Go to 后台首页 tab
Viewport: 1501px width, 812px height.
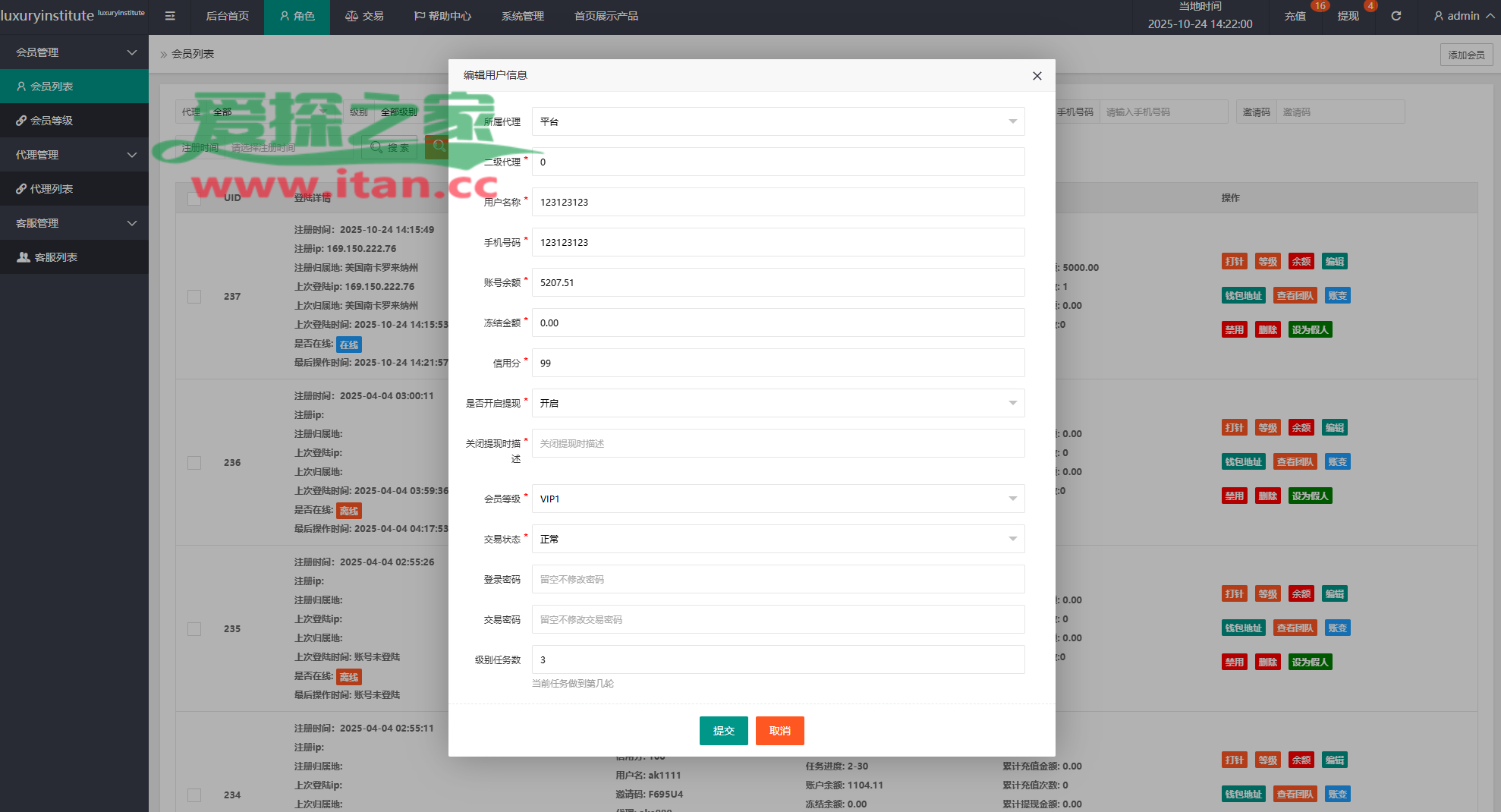(227, 16)
